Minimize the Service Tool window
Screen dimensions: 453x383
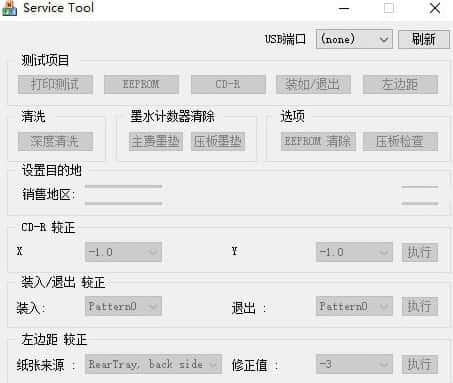(344, 8)
